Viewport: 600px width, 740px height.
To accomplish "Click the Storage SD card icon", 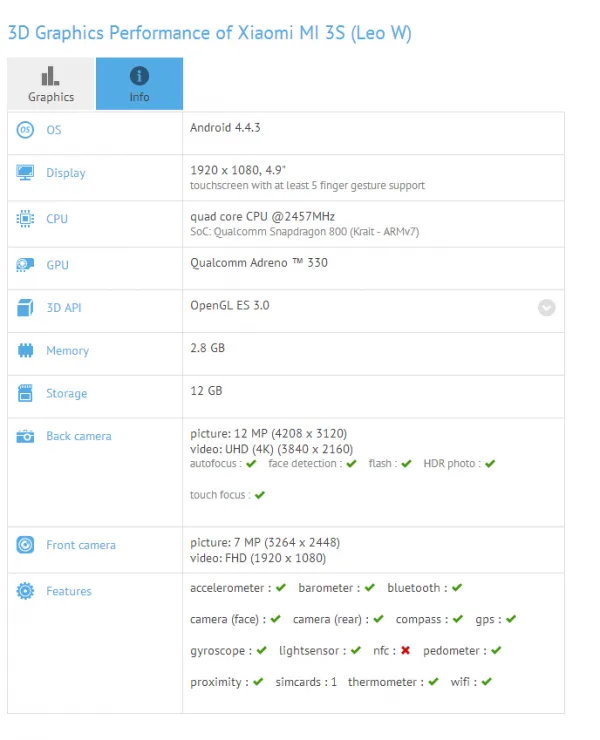I will [x=25, y=393].
